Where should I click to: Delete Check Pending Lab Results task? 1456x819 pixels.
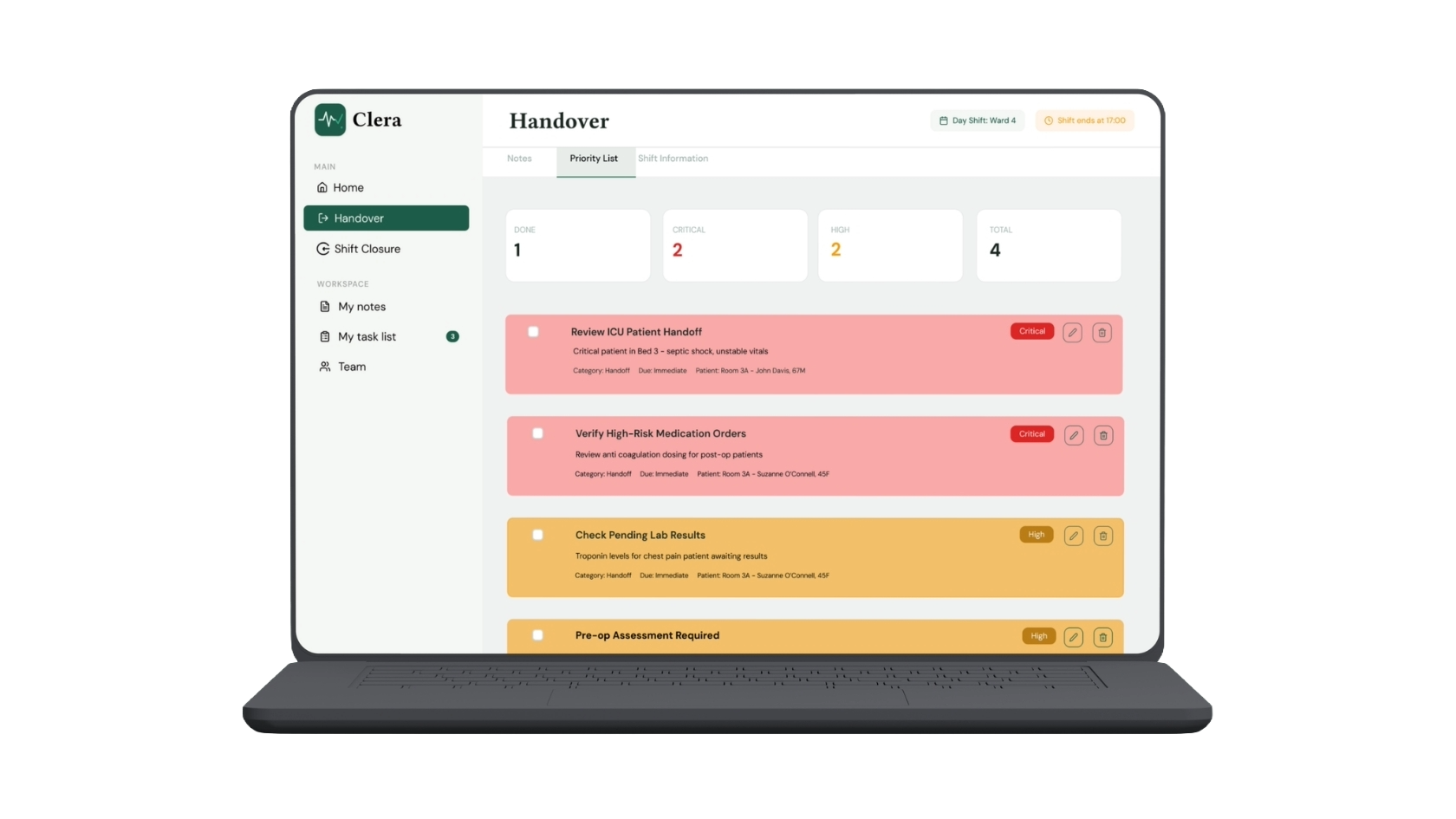click(x=1103, y=536)
